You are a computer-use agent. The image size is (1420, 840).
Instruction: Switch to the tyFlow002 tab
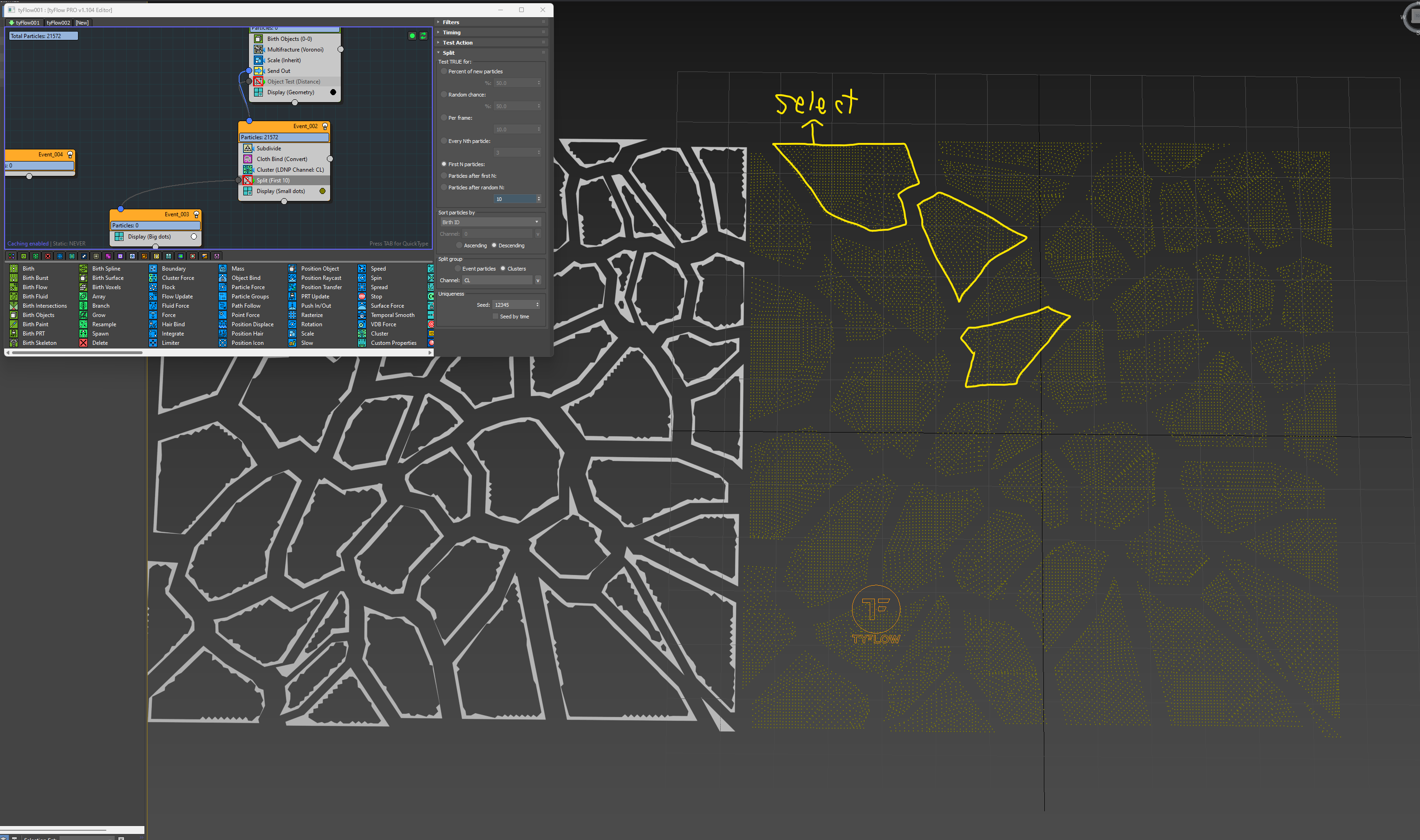point(59,23)
